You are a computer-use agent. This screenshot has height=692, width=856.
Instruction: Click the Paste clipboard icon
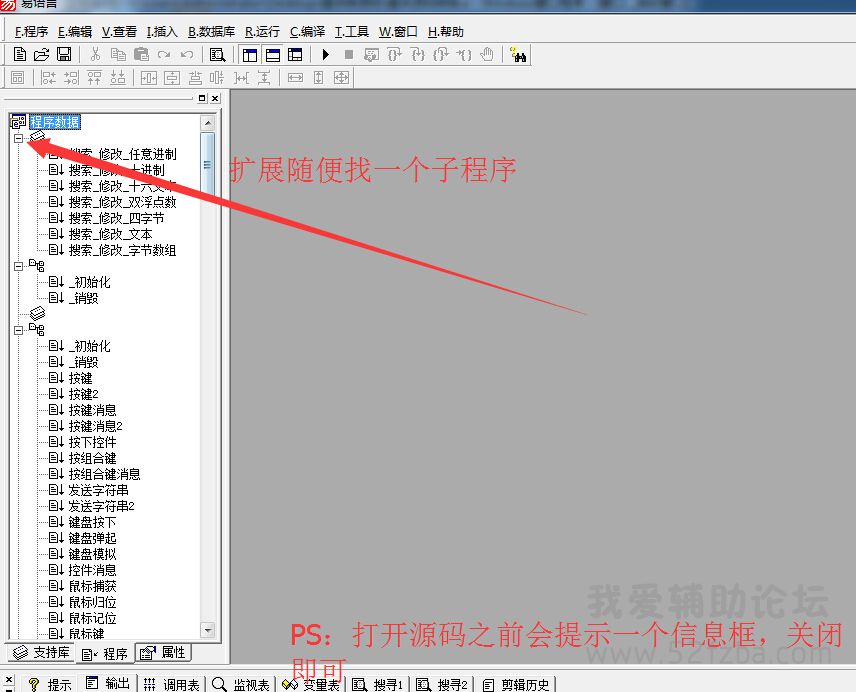(x=141, y=54)
